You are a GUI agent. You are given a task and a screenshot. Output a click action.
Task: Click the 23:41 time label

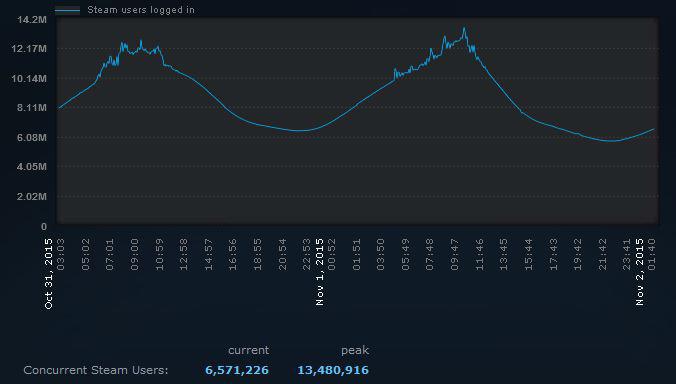627,254
